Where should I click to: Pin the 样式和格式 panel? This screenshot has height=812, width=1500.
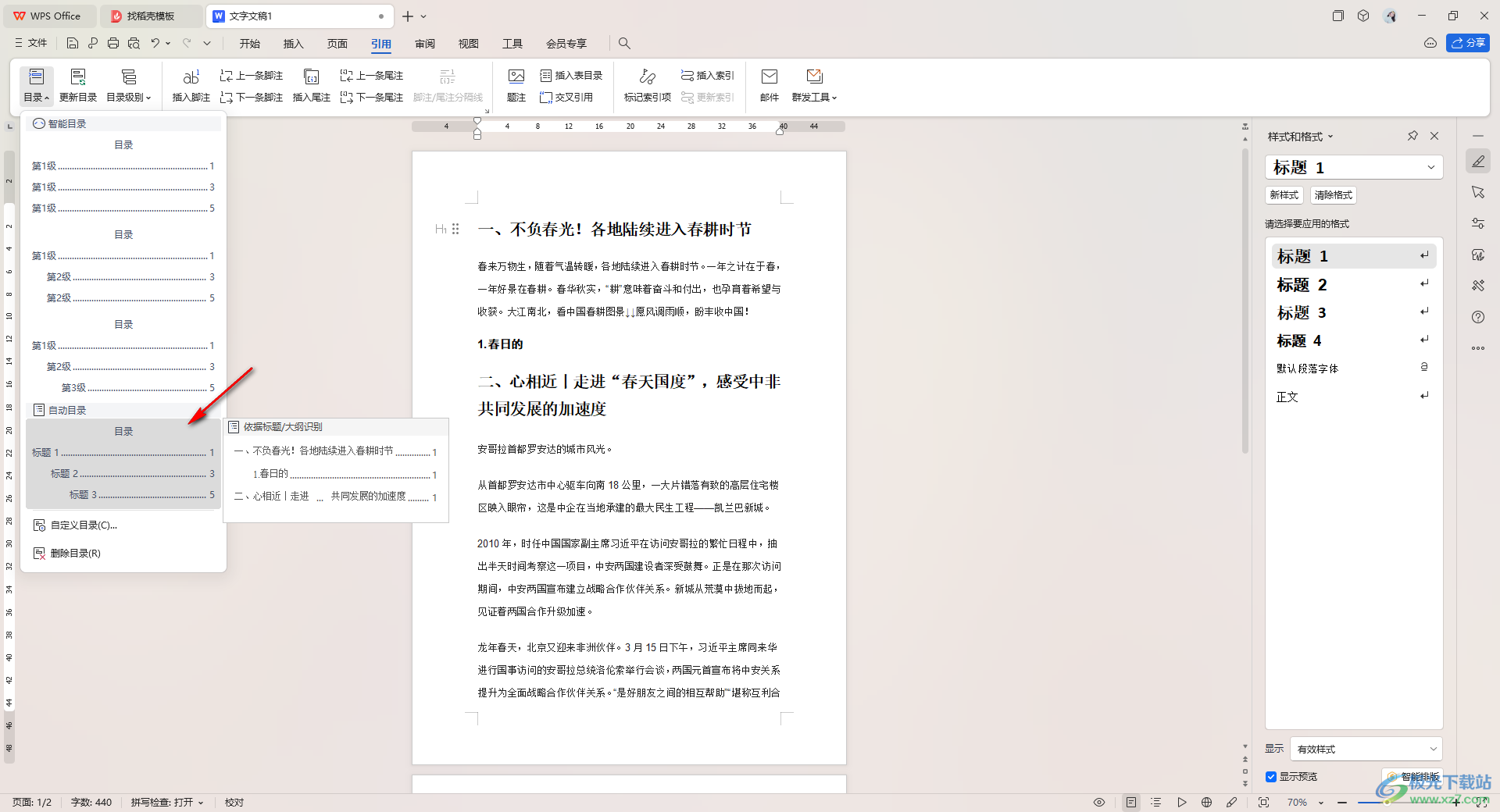point(1412,136)
